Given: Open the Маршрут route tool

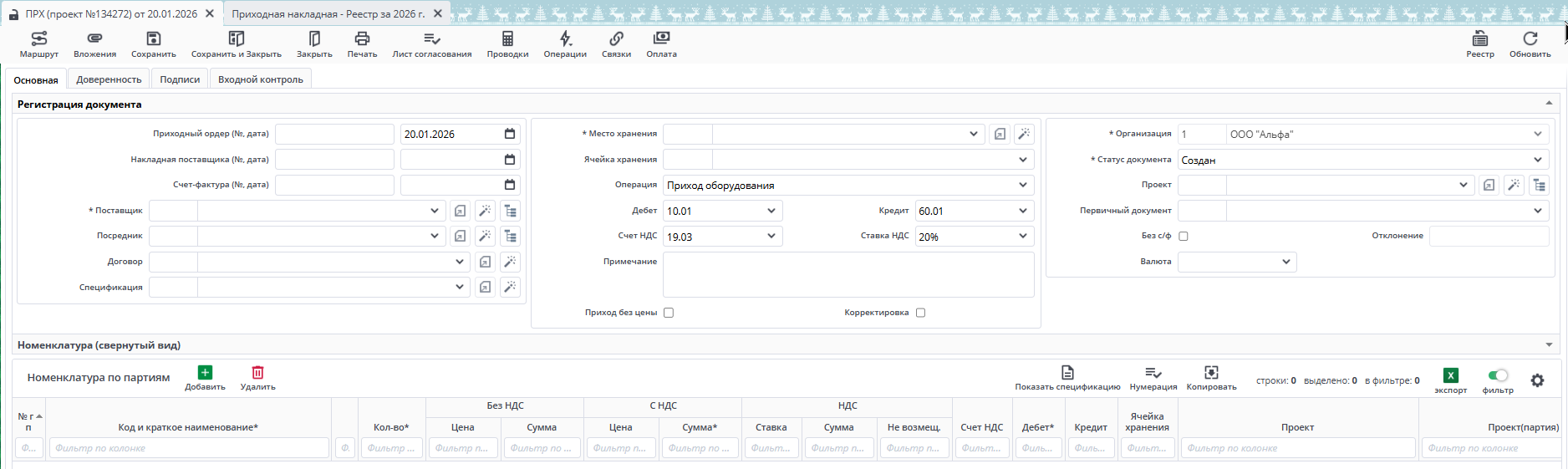Looking at the screenshot, I should point(38,43).
